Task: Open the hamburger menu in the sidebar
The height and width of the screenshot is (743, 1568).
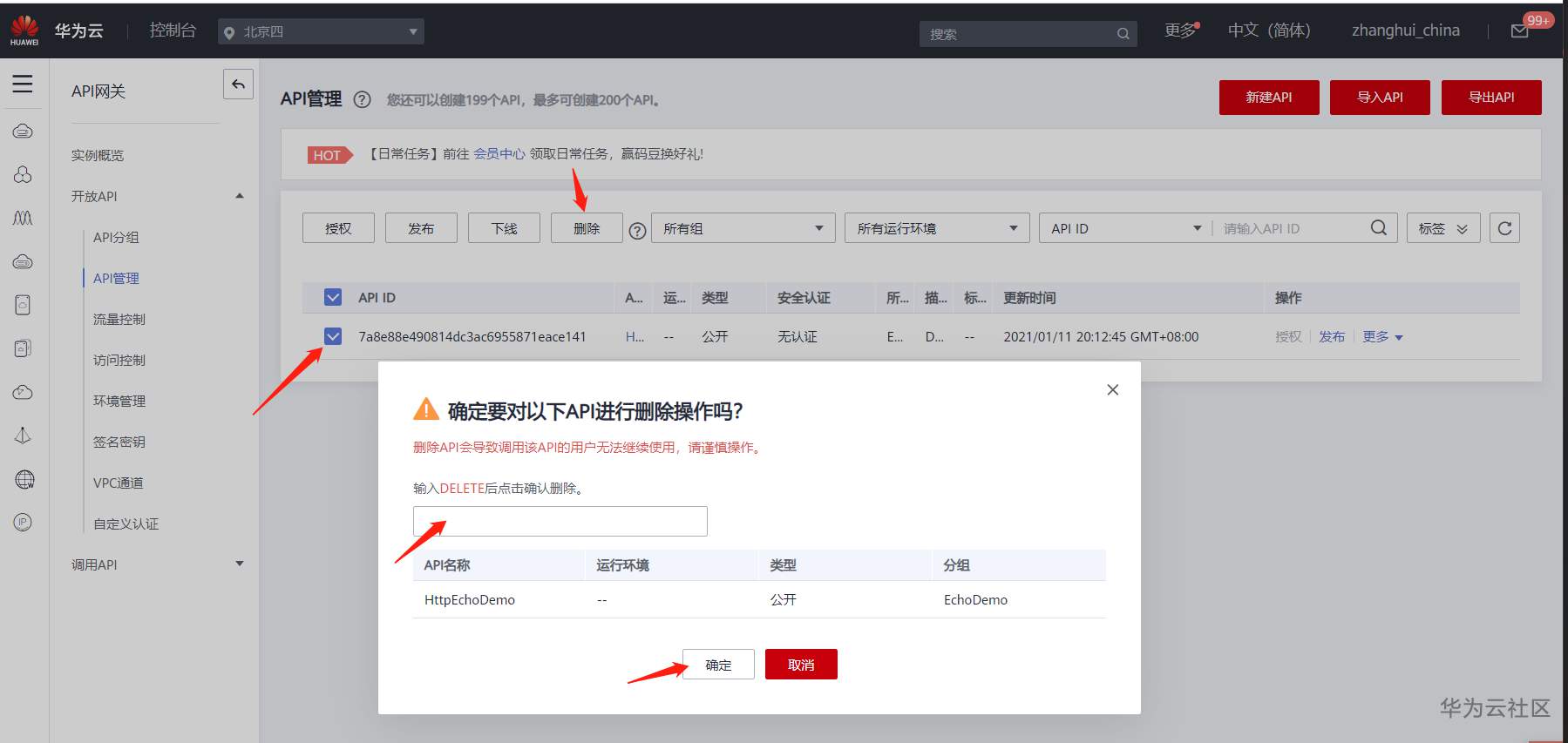Action: tap(23, 84)
